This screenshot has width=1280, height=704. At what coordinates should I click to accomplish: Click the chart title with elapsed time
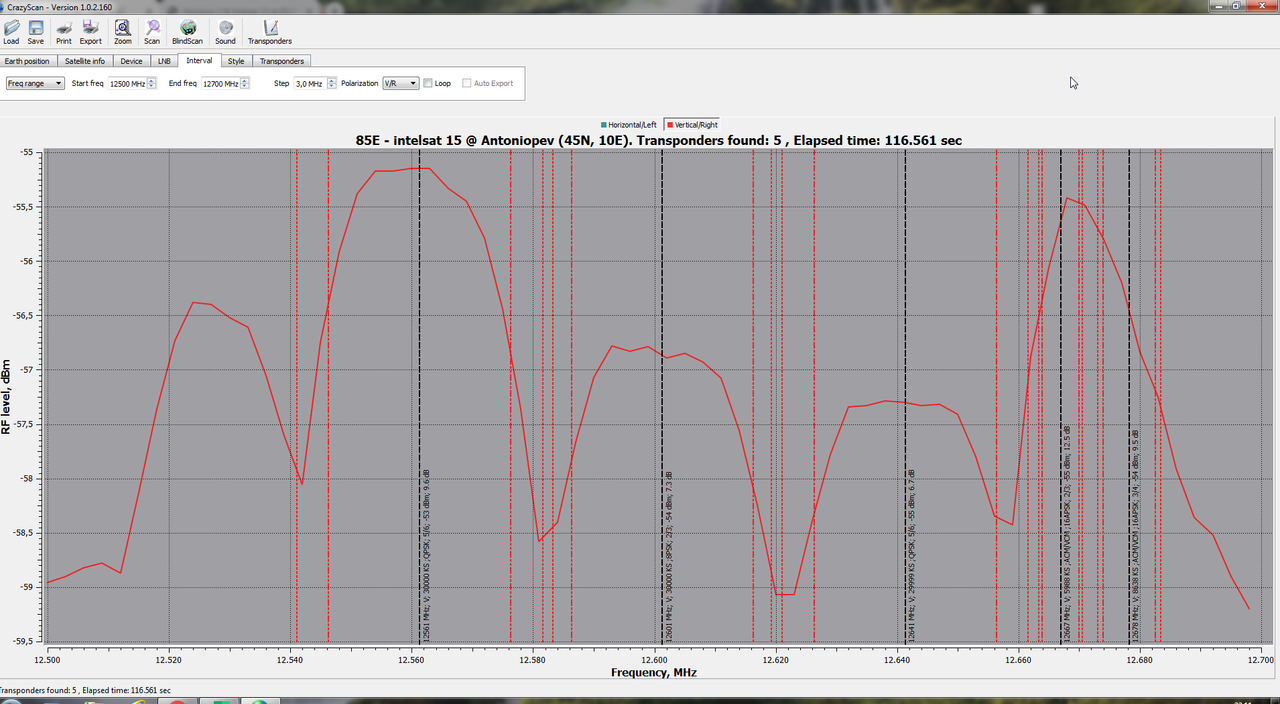[659, 141]
